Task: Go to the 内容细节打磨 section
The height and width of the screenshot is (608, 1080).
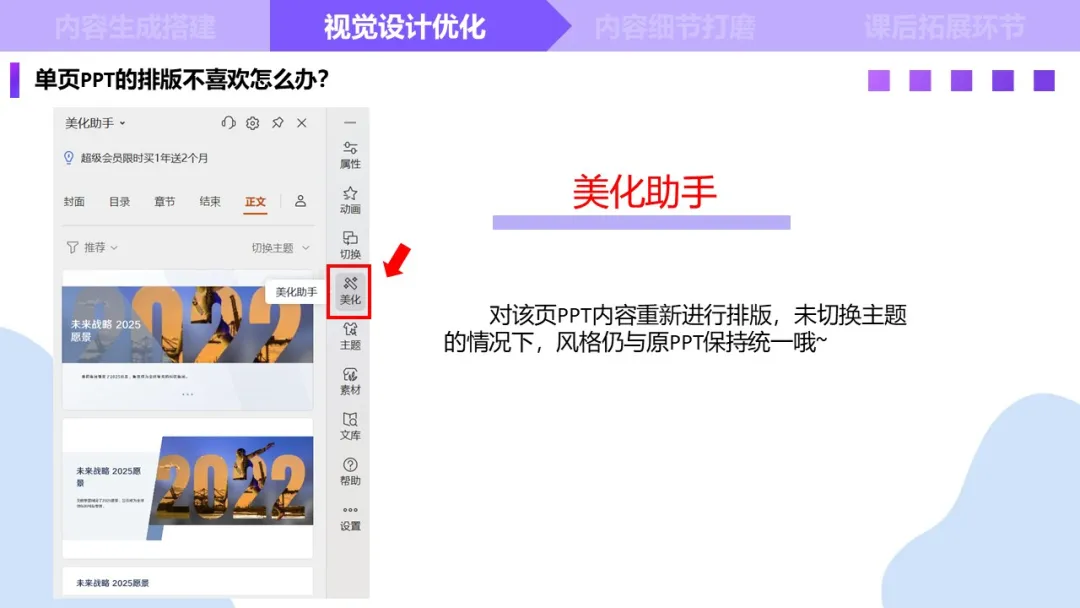Action: click(x=675, y=27)
